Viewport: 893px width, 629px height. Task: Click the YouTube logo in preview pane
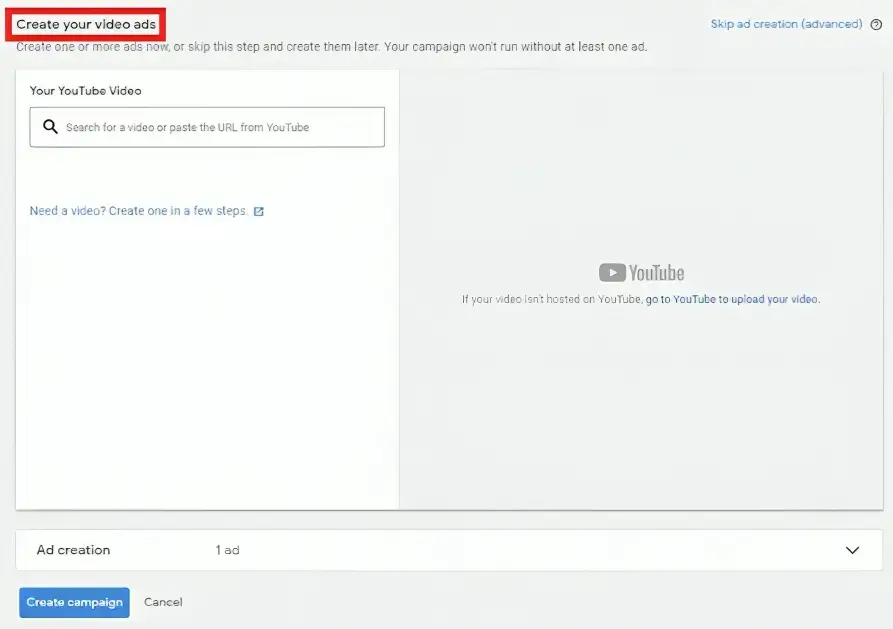click(641, 273)
